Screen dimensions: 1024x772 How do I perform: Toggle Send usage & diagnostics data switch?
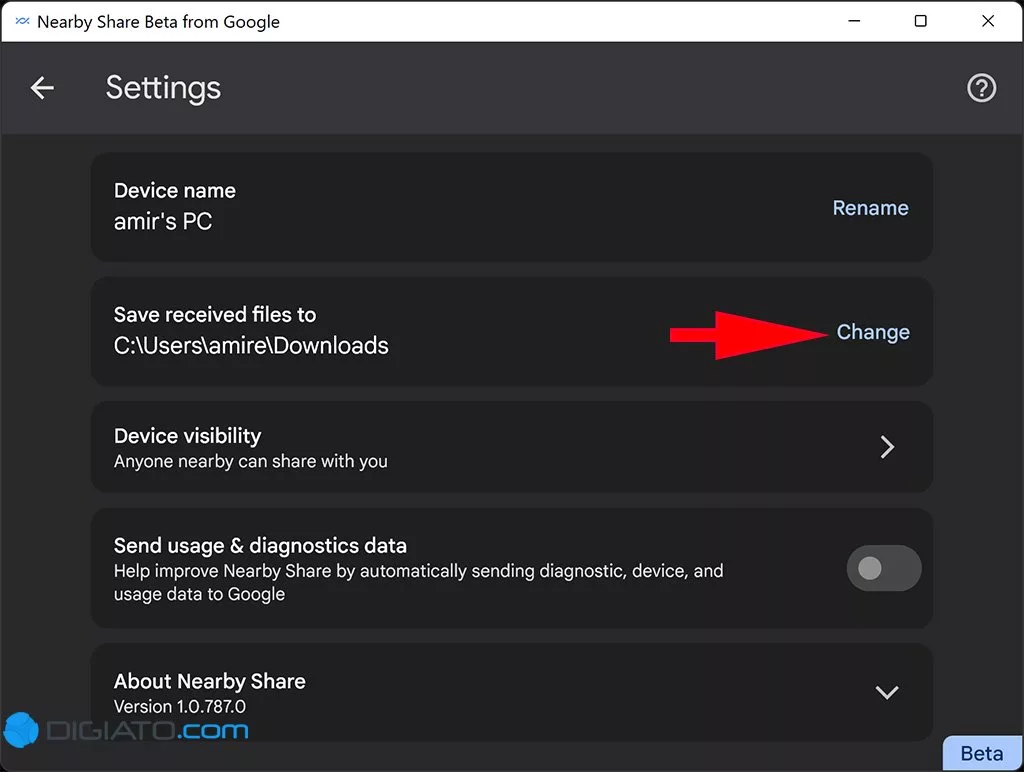(x=884, y=568)
